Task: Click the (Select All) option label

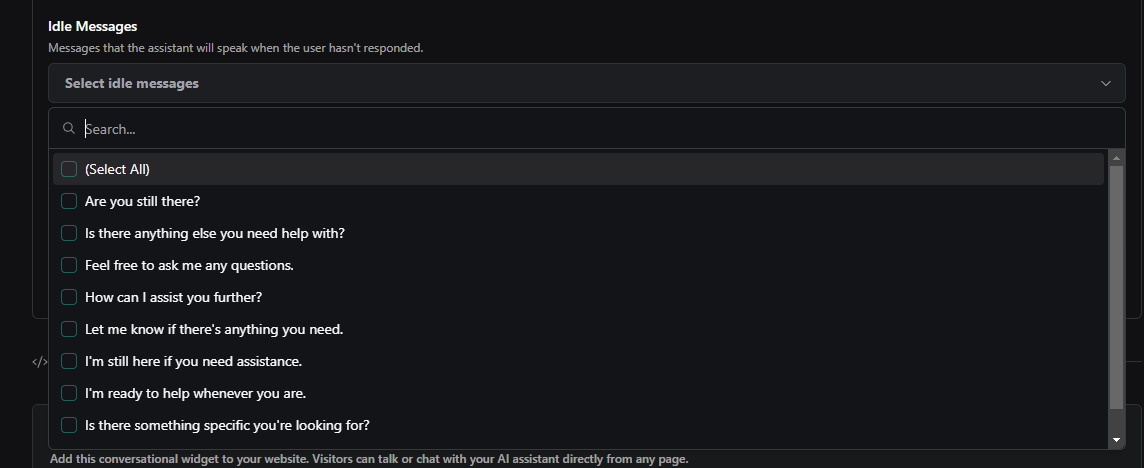Action: (117, 169)
